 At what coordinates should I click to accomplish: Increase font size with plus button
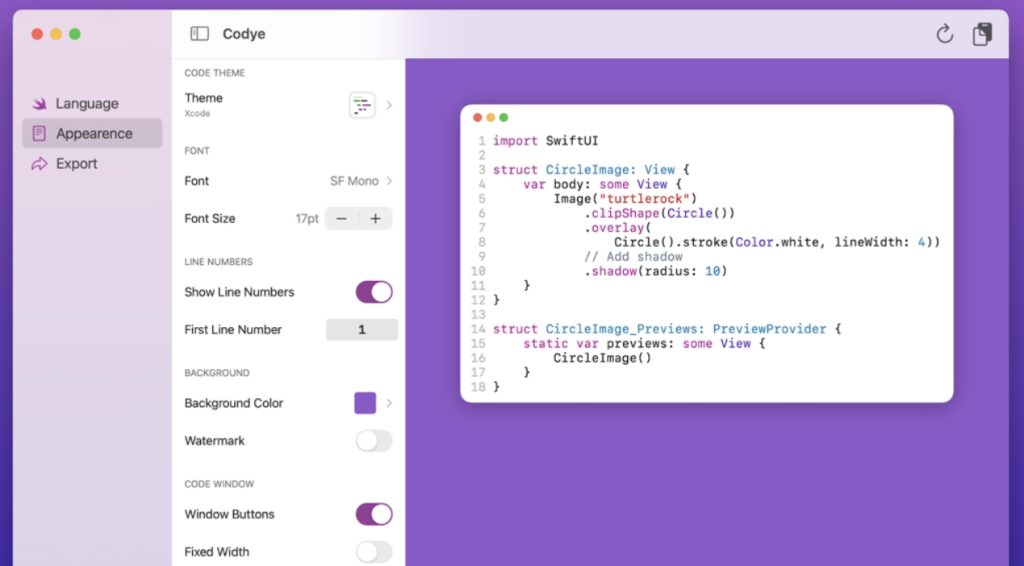(x=376, y=219)
